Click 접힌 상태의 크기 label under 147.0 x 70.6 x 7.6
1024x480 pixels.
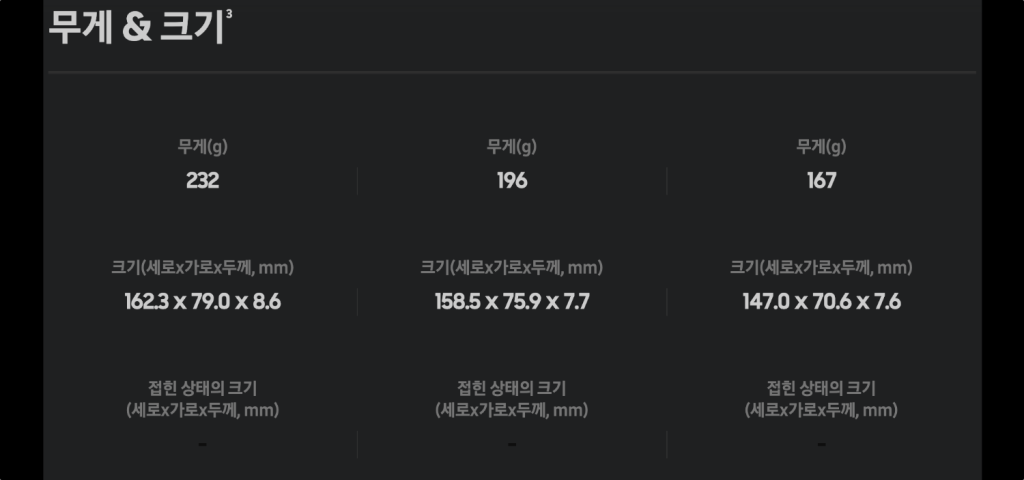(x=821, y=398)
